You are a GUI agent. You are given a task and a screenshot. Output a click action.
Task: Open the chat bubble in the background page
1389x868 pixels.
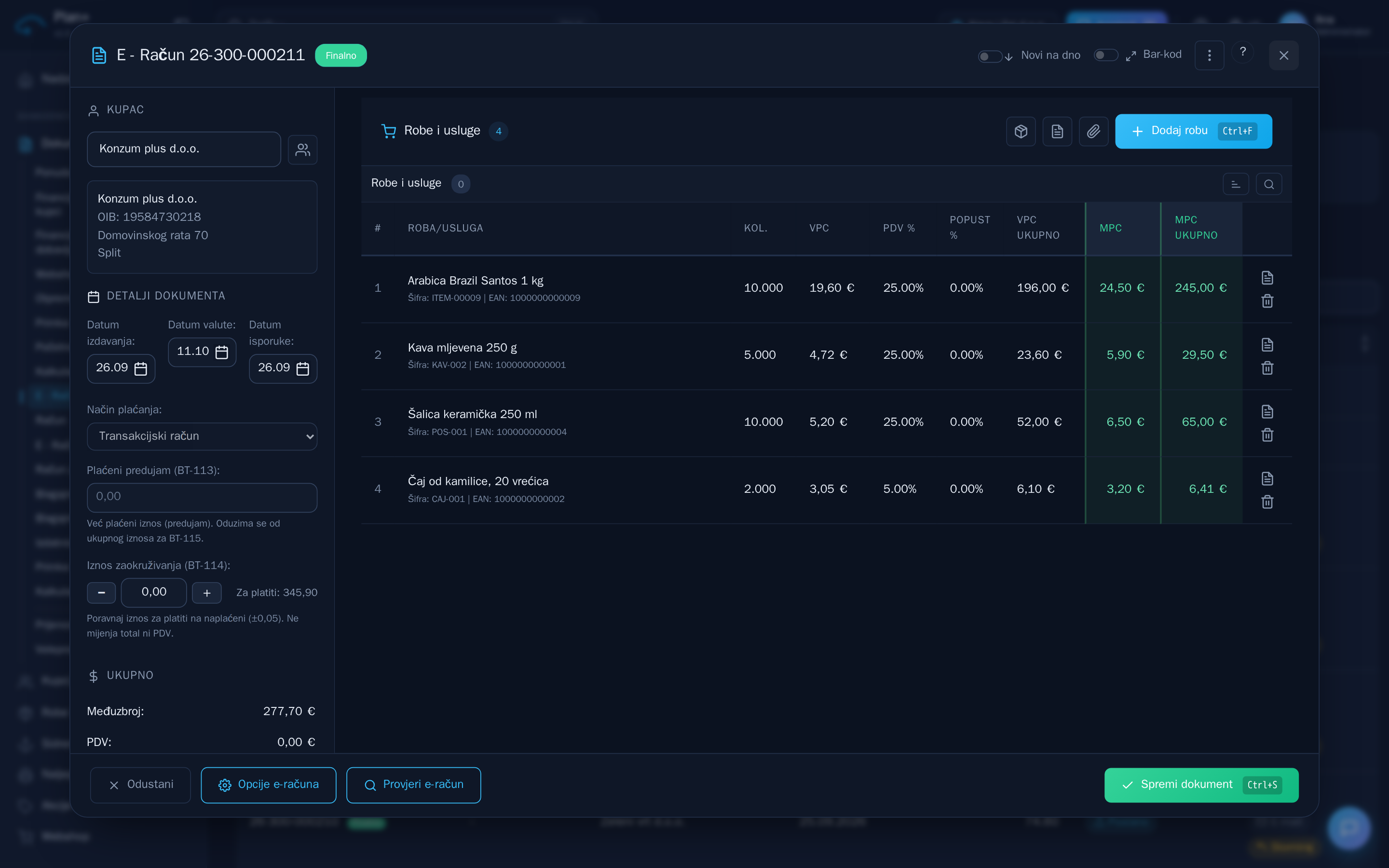pyautogui.click(x=1349, y=828)
